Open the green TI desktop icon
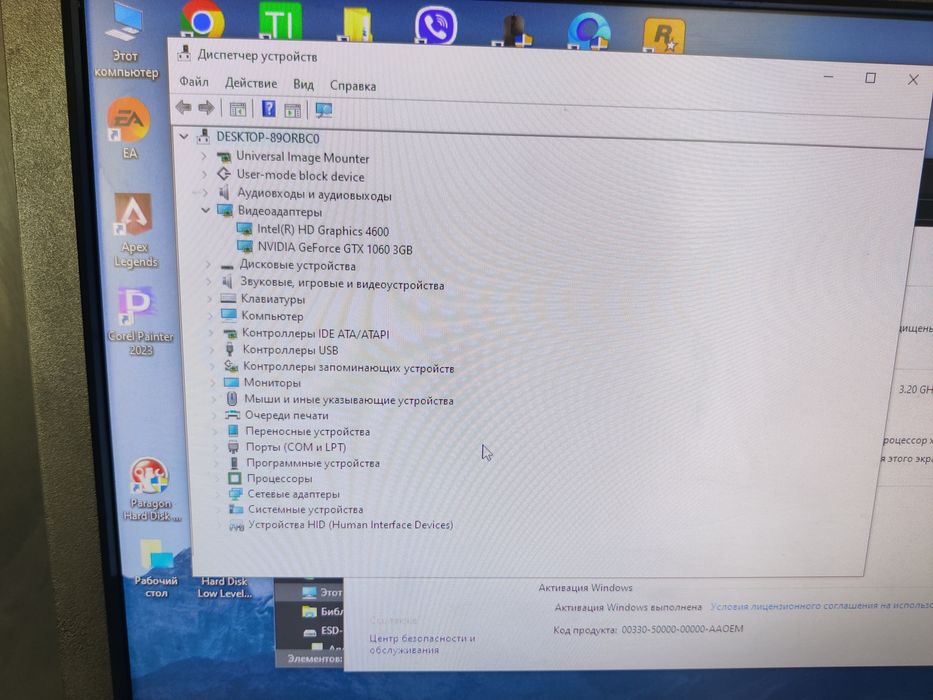 280,22
